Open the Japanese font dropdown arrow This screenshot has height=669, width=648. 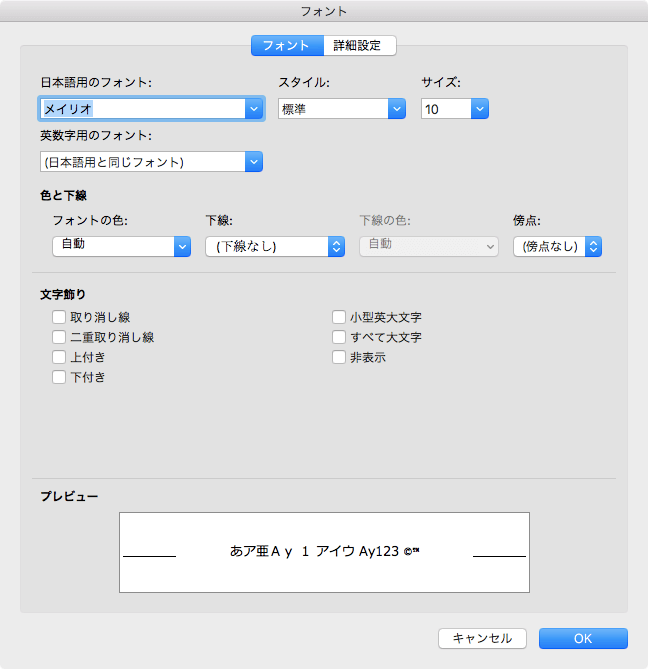pyautogui.click(x=253, y=109)
